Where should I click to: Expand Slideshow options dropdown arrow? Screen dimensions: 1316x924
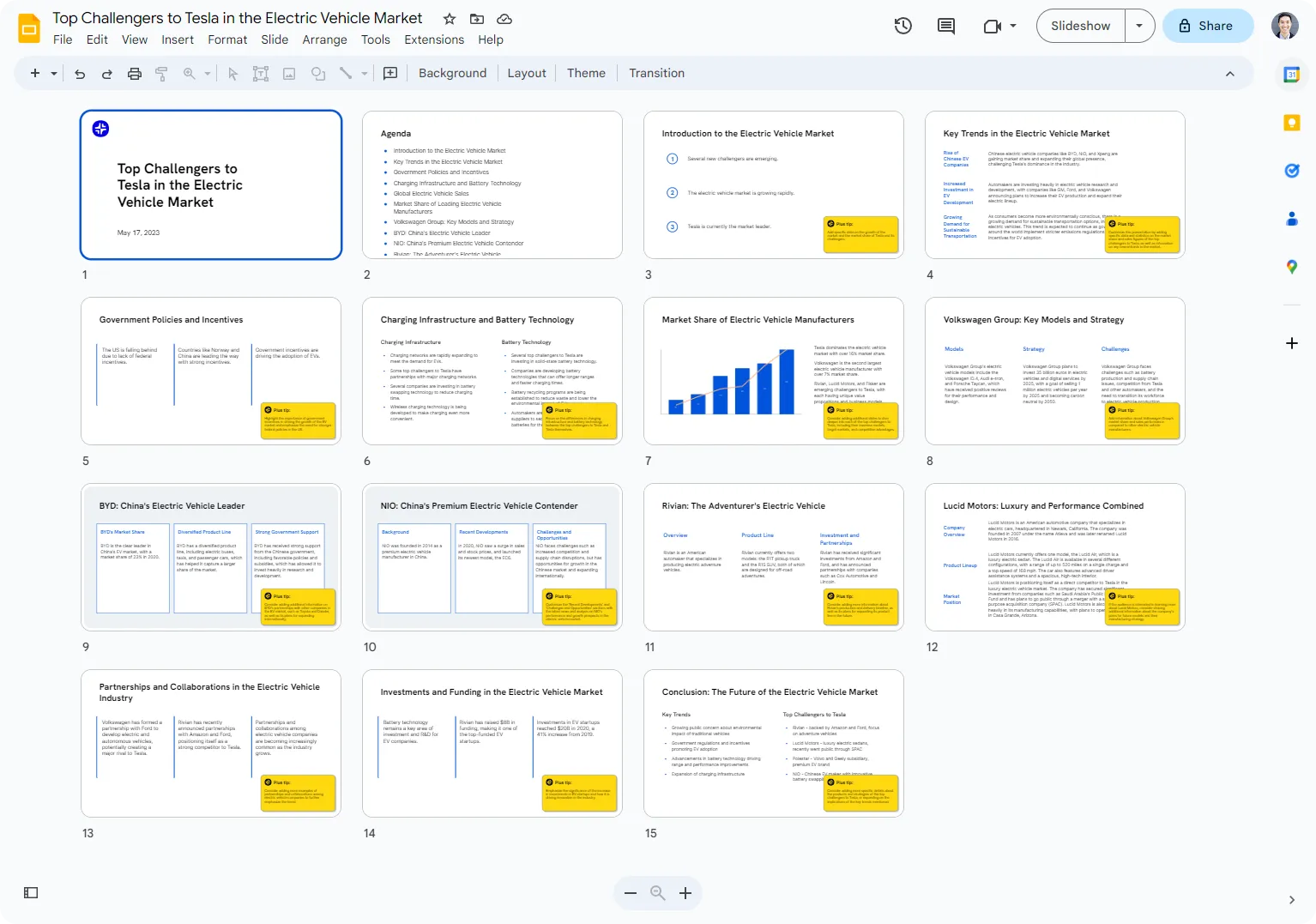coord(1139,26)
